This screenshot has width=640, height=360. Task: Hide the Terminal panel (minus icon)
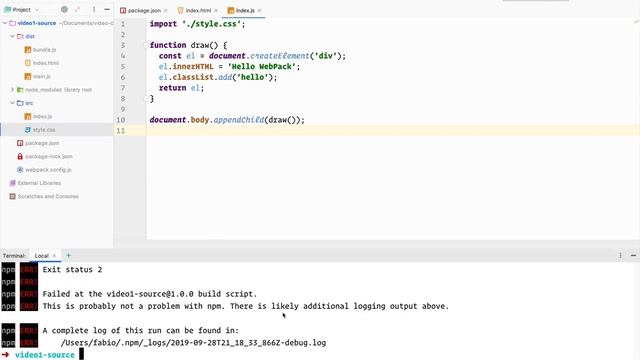click(633, 256)
